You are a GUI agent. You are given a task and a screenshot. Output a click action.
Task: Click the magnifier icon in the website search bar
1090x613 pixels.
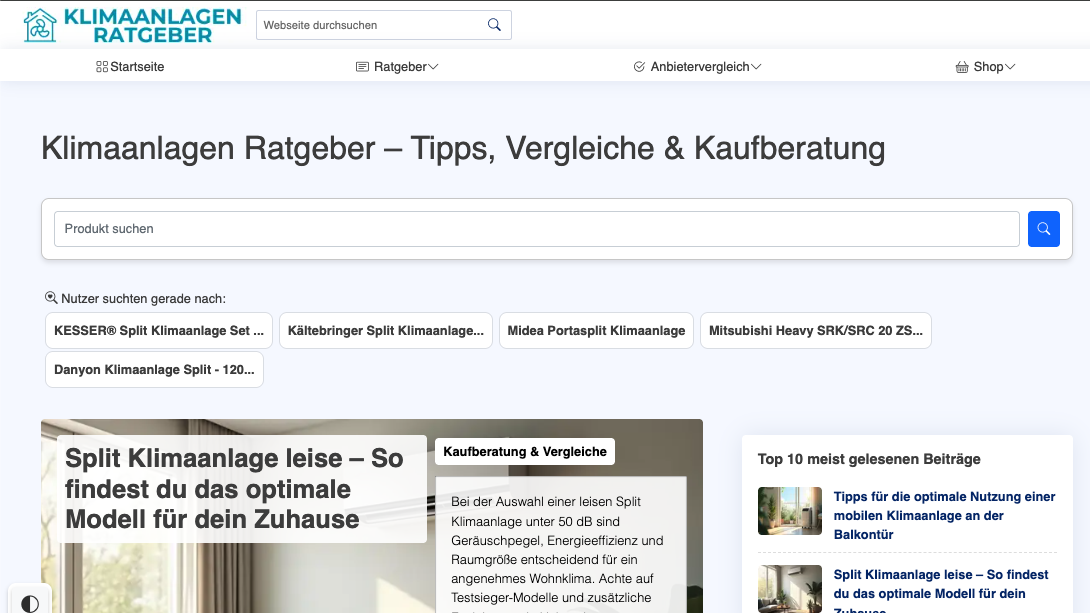click(x=494, y=24)
